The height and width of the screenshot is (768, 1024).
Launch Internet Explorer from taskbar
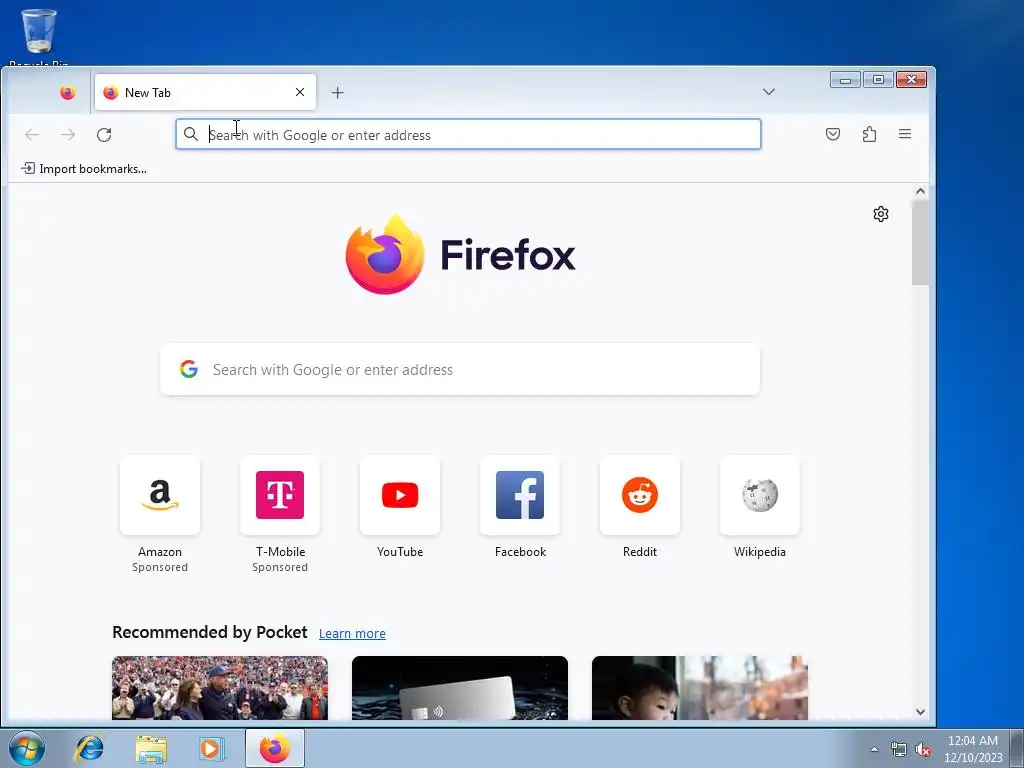click(x=89, y=748)
